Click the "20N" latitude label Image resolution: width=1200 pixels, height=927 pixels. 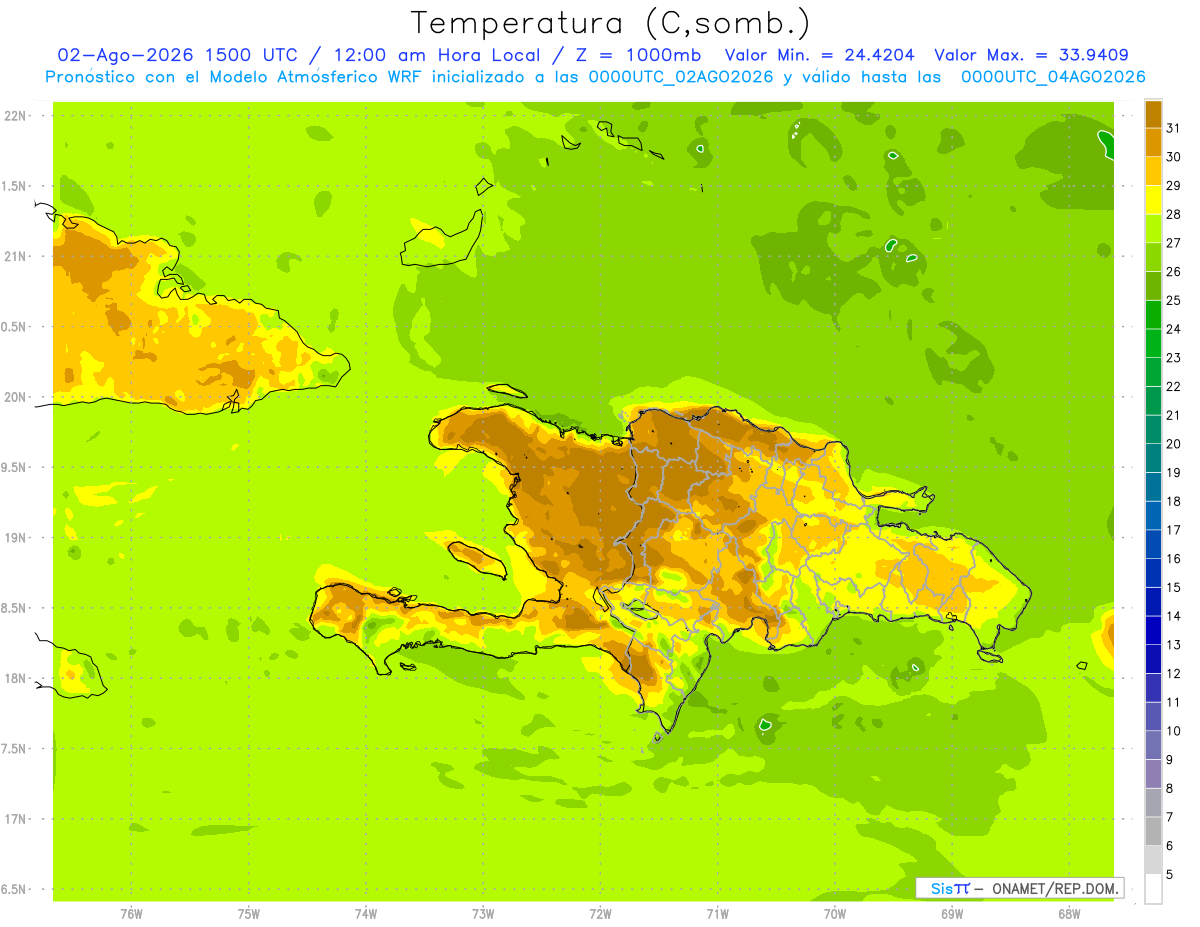[x=16, y=397]
